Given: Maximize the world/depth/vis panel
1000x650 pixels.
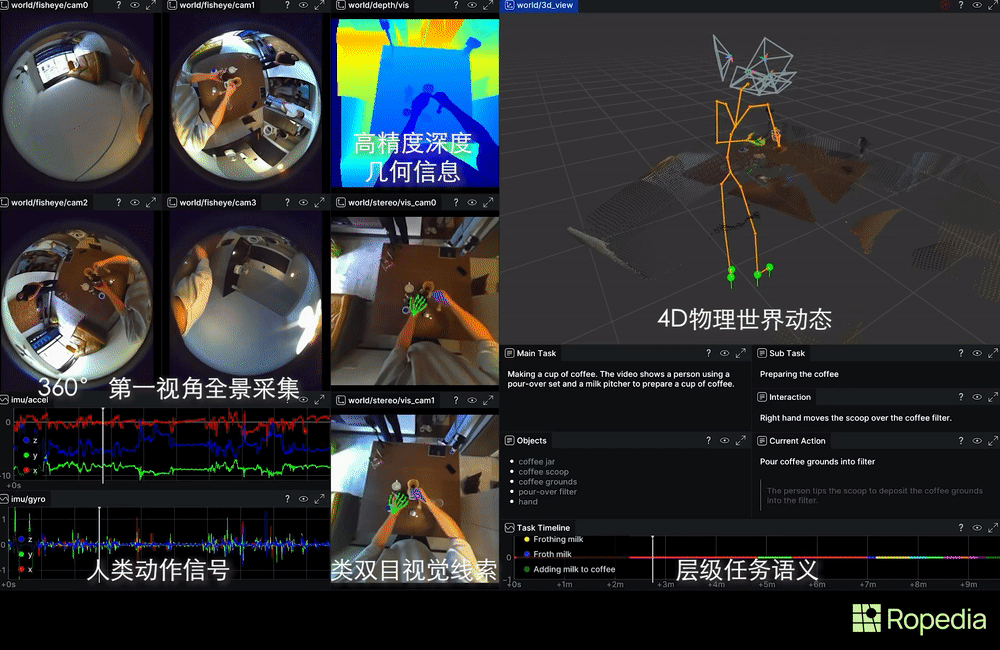Looking at the screenshot, I should click(487, 6).
